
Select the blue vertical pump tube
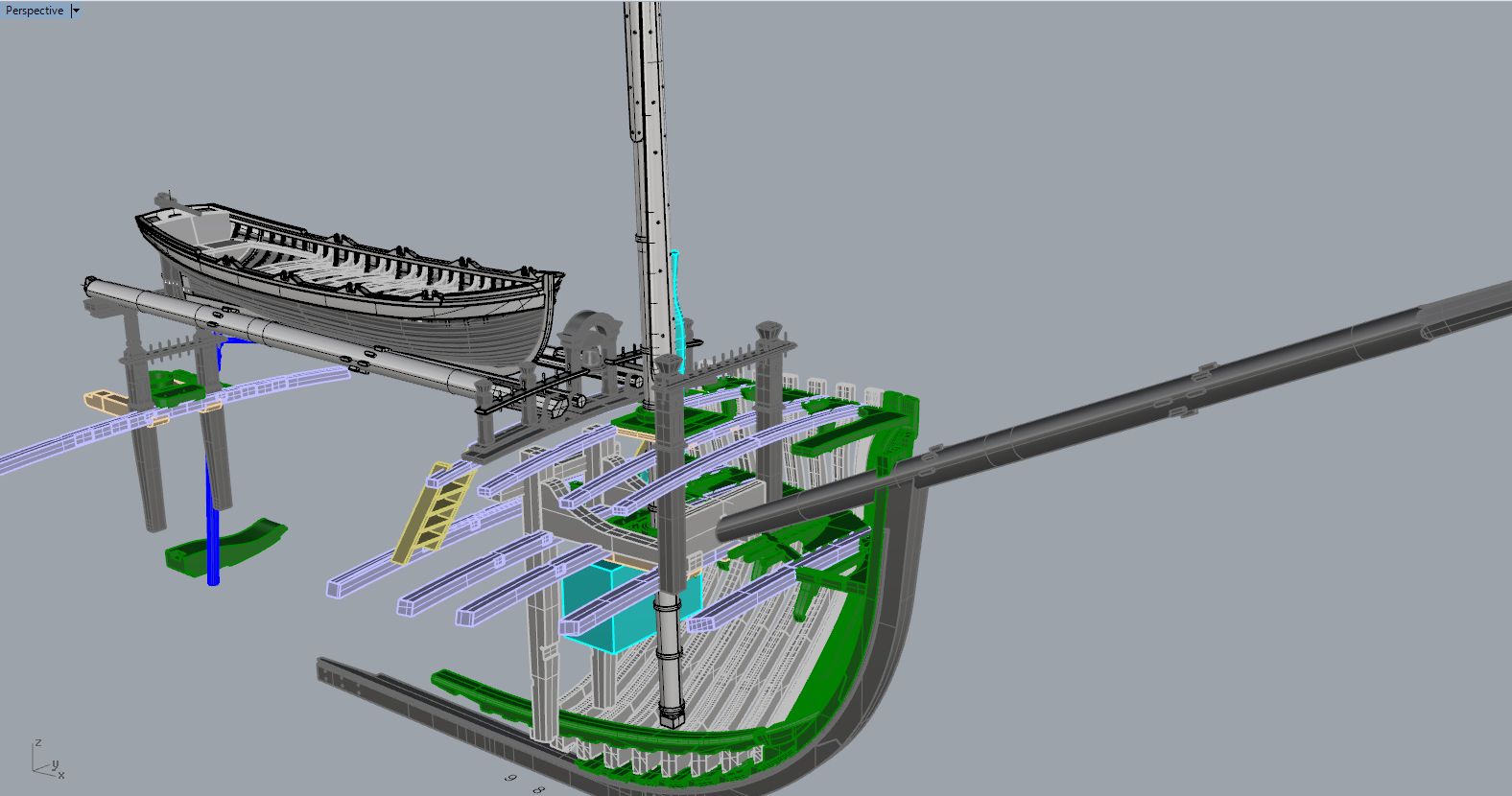(213, 518)
